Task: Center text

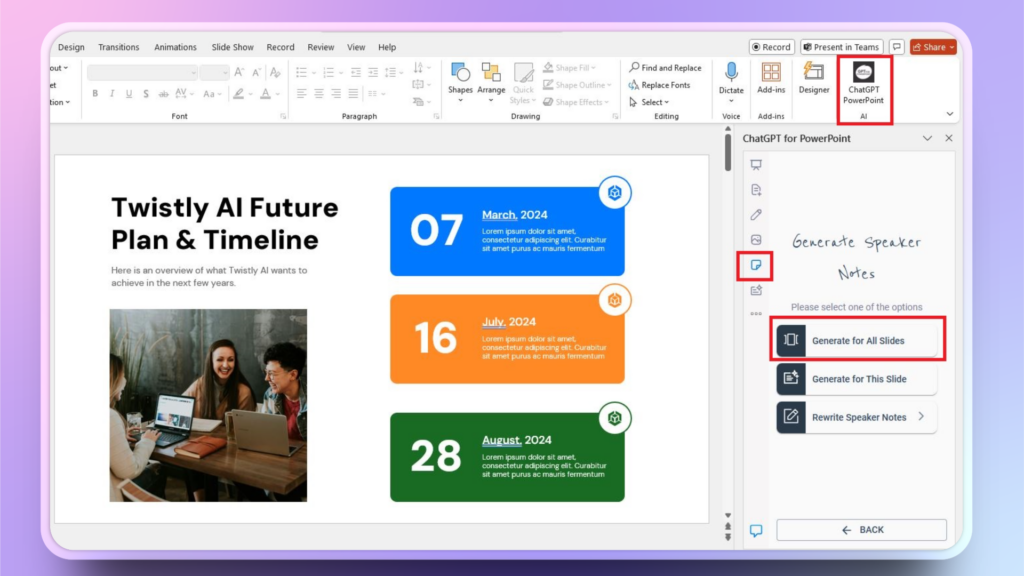Action: point(319,94)
